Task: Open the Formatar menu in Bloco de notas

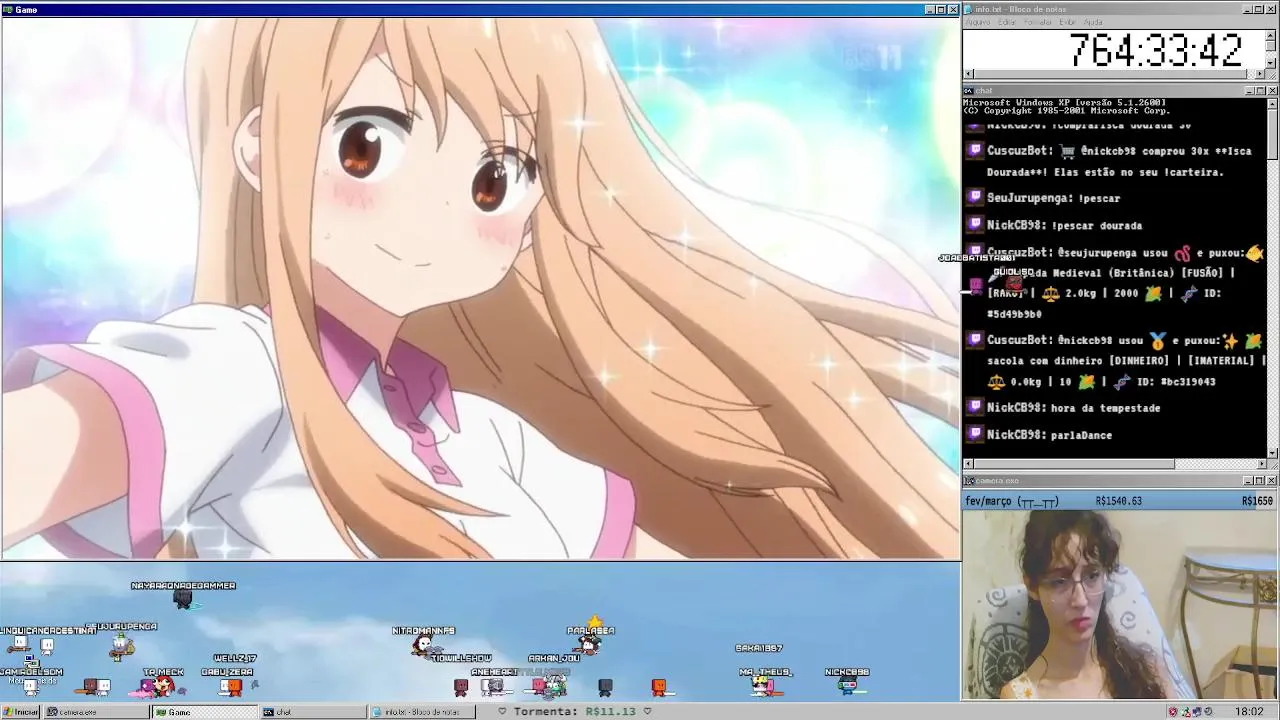Action: pos(1038,22)
